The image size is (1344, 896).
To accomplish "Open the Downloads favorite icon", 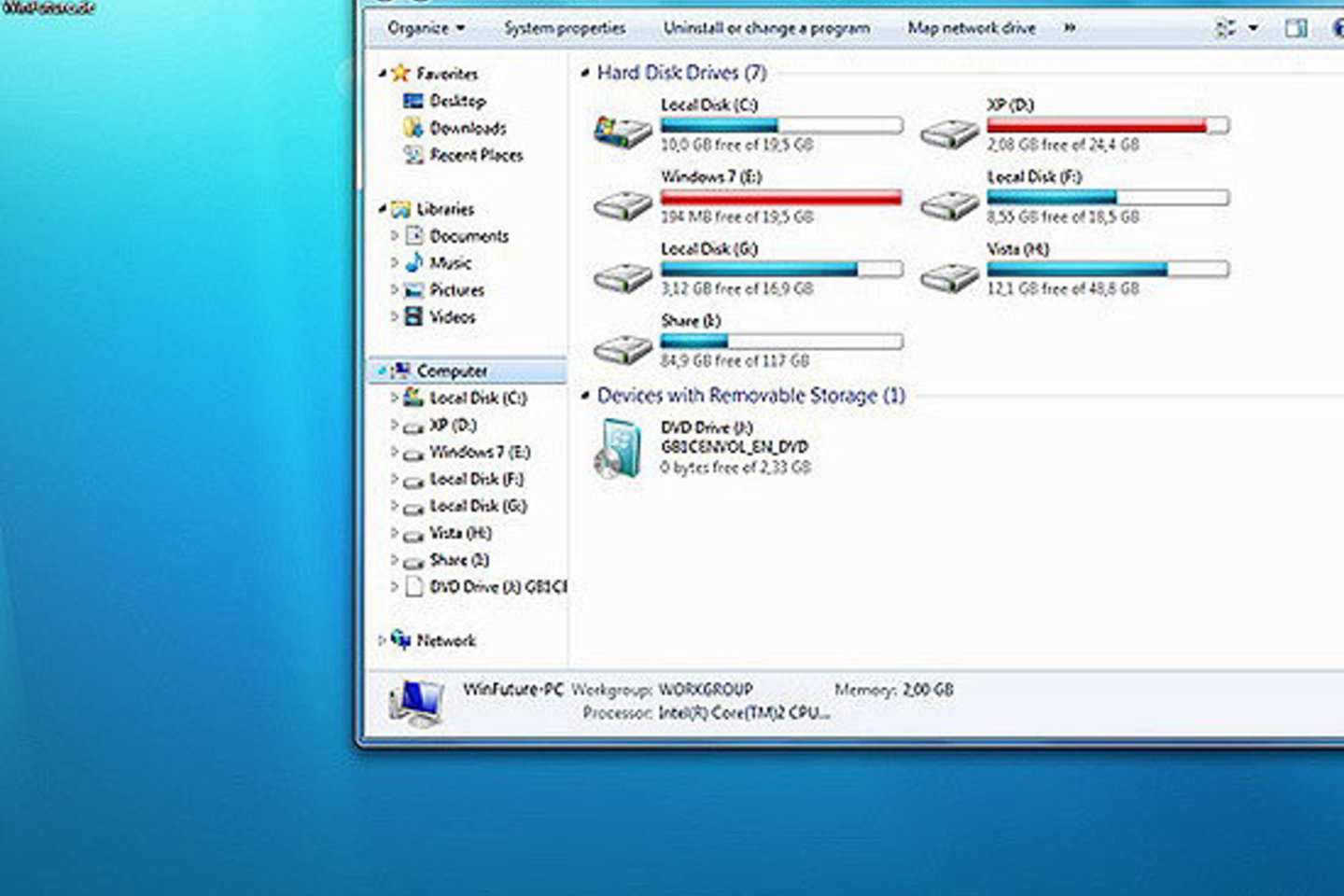I will [413, 128].
